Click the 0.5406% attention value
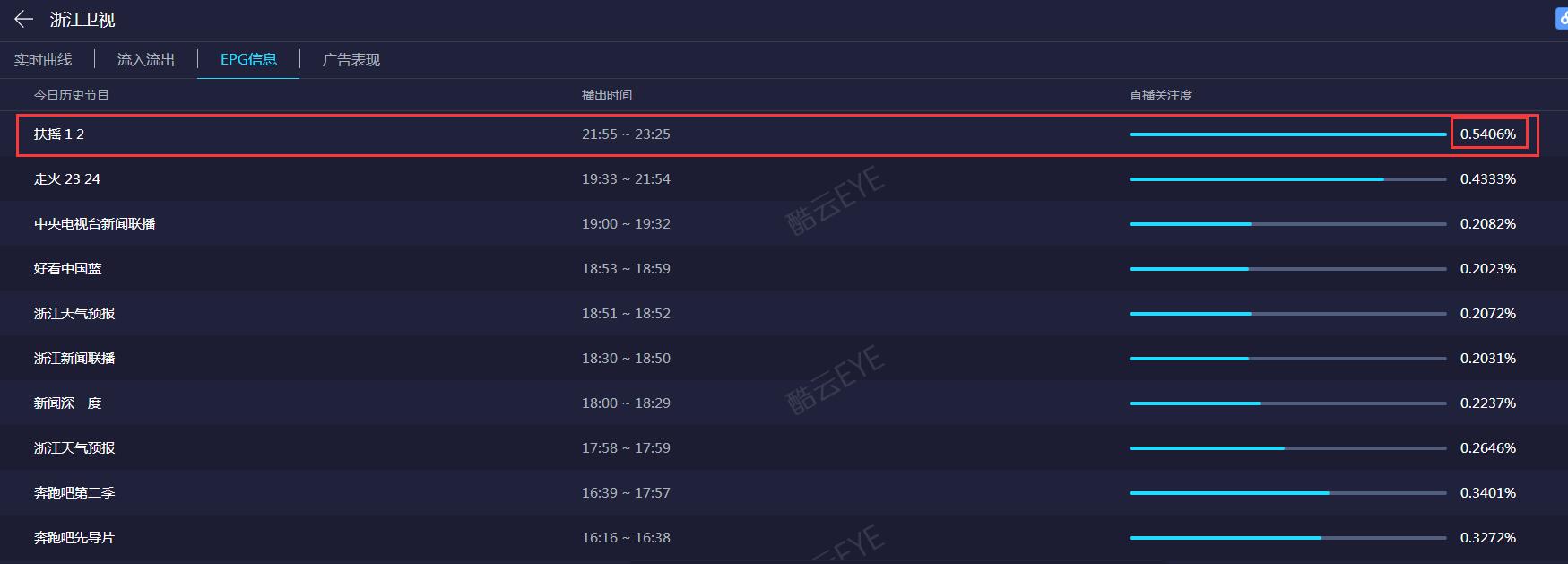Viewport: 1568px width, 564px height. (x=1488, y=134)
